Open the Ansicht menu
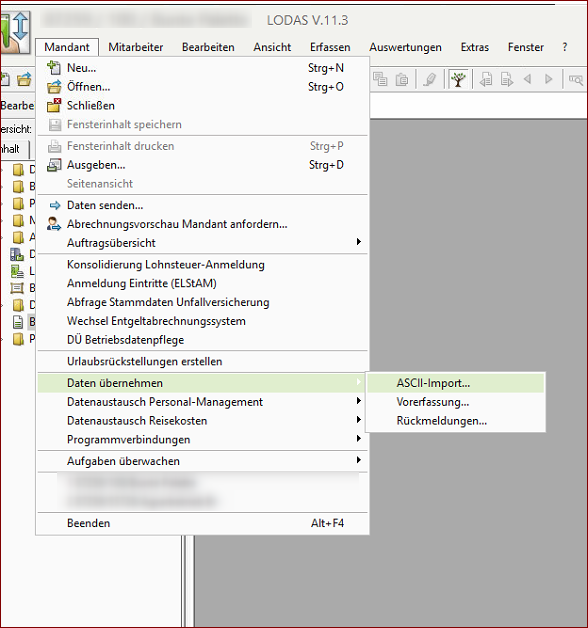Viewport: 588px width, 628px height. (x=272, y=47)
